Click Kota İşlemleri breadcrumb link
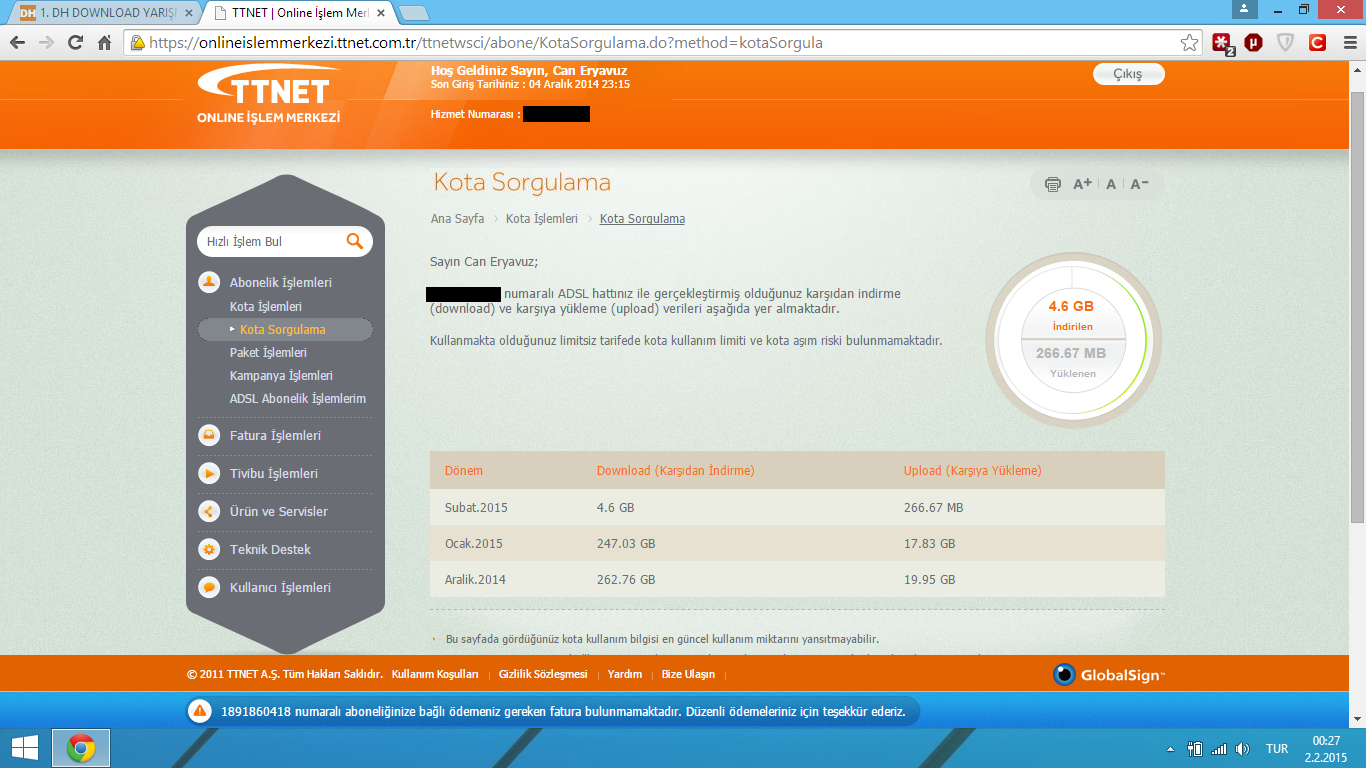The image size is (1366, 768). tap(542, 218)
